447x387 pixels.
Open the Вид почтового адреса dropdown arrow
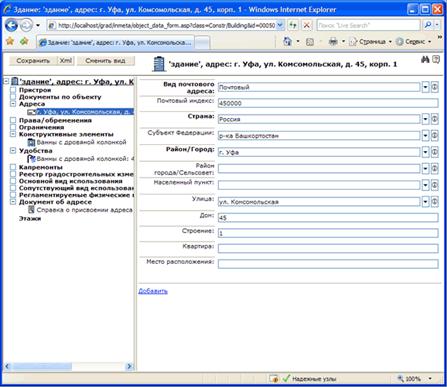425,87
